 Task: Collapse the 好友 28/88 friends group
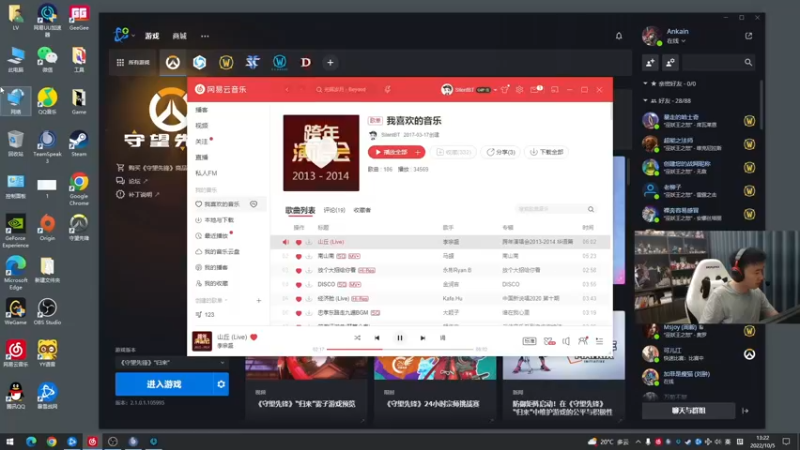point(645,101)
